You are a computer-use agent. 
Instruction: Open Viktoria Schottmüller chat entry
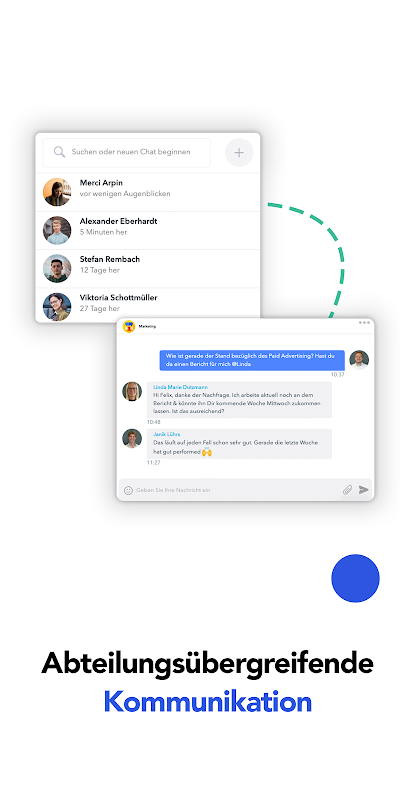pos(148,305)
